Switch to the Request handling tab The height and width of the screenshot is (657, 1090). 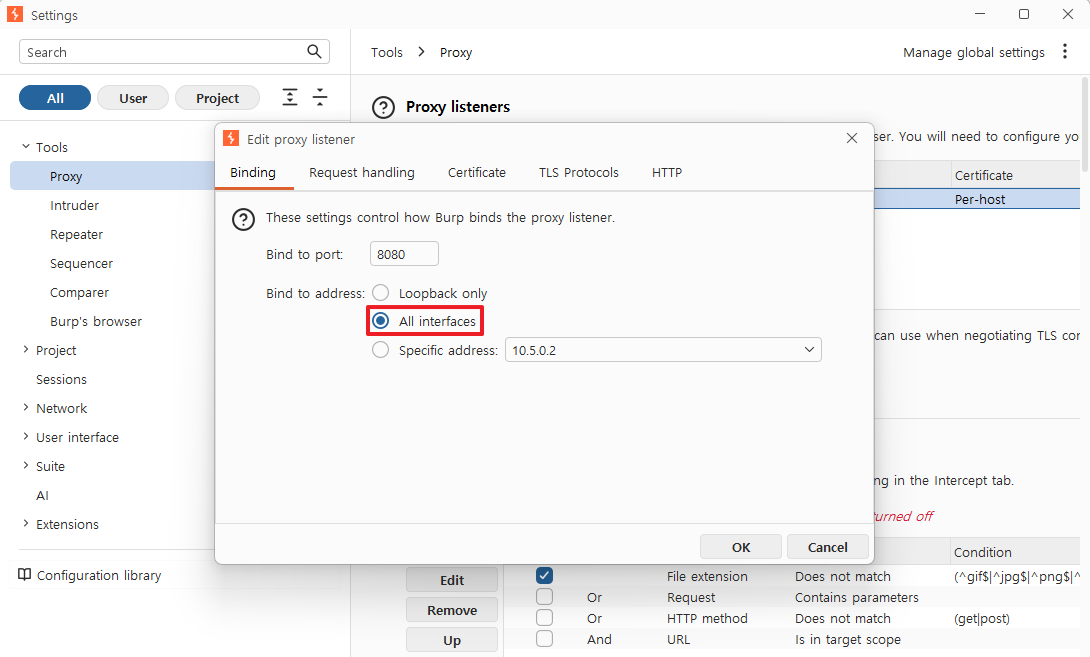[x=361, y=172]
